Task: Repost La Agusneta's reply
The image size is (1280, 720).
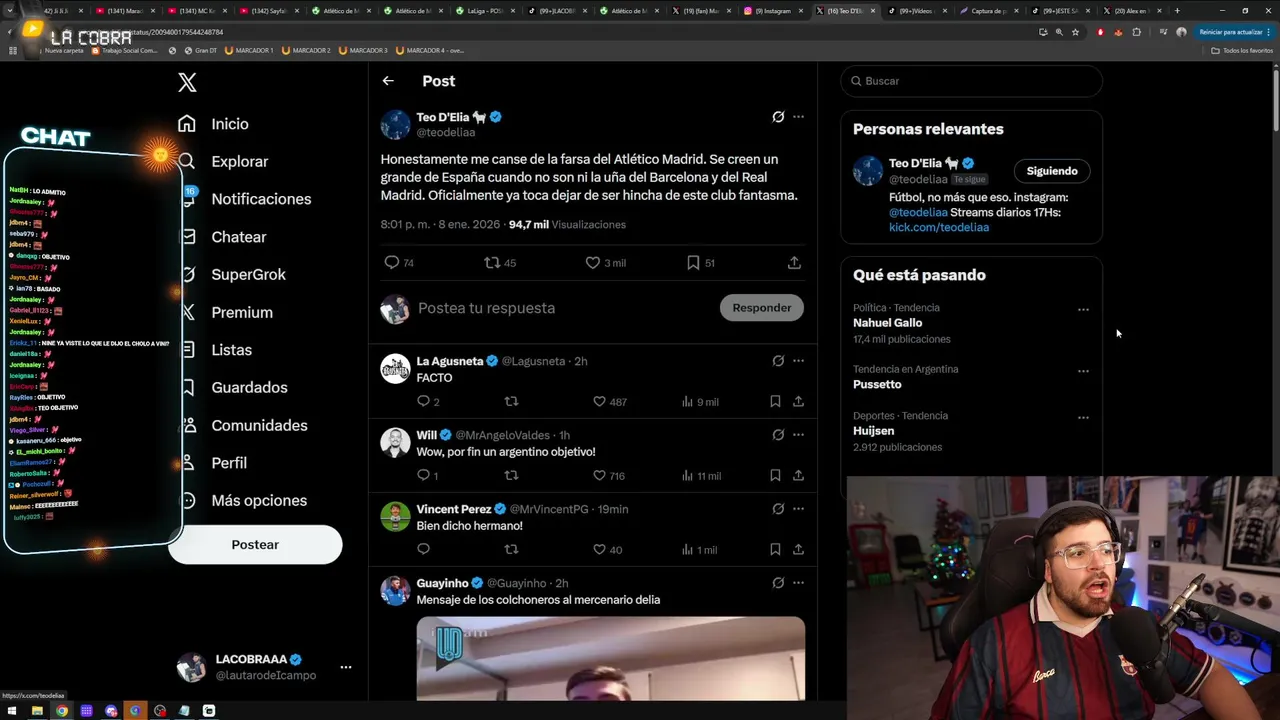Action: [511, 402]
